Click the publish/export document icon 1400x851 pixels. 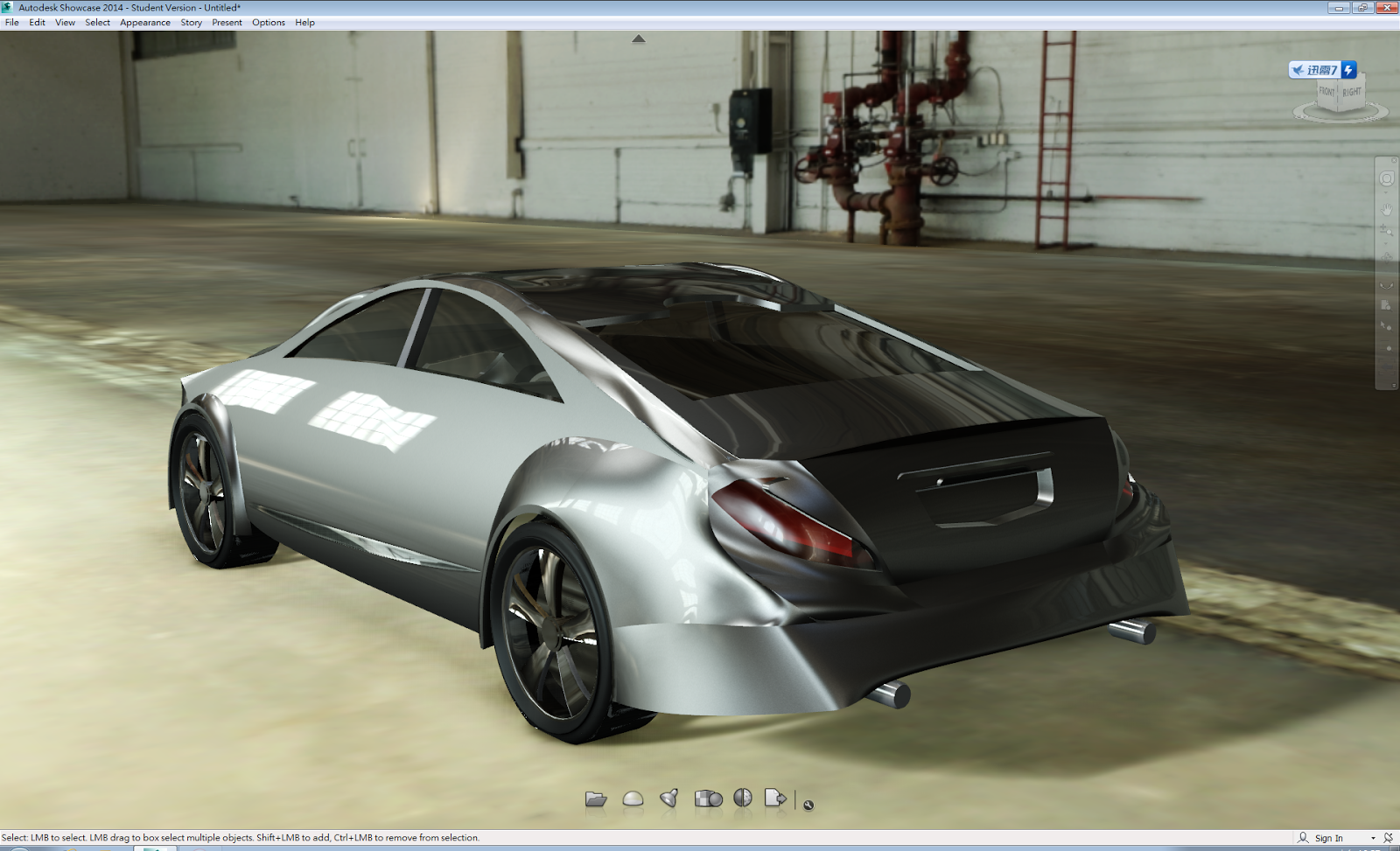(x=777, y=798)
